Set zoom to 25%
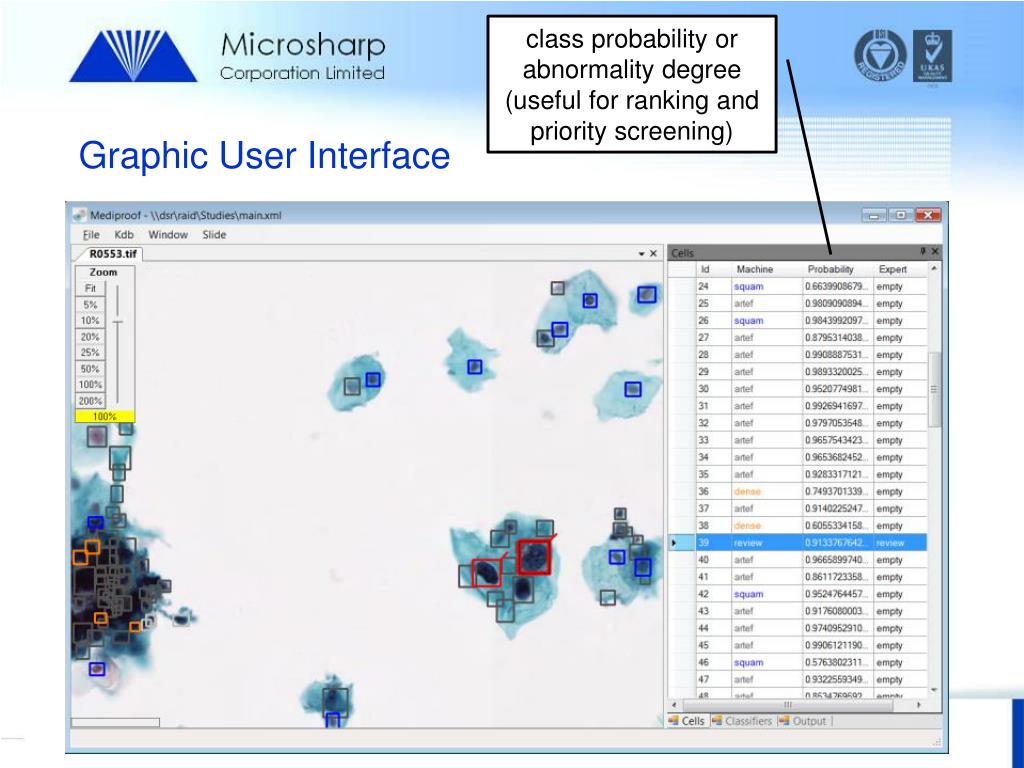Screen dimensions: 1024x768 [x=90, y=352]
